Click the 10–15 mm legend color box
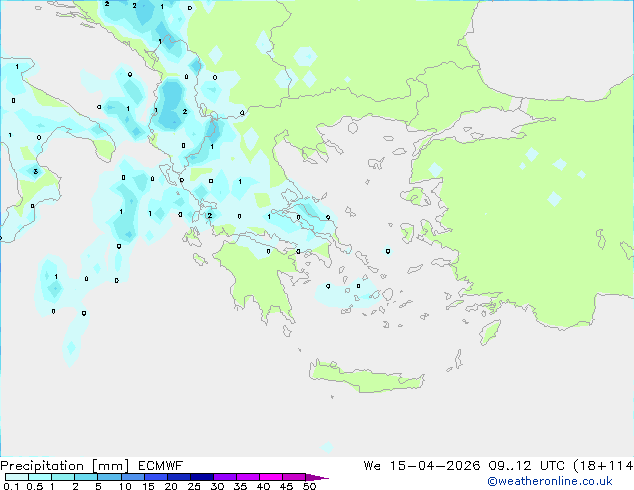634x490 pixels. [132, 477]
